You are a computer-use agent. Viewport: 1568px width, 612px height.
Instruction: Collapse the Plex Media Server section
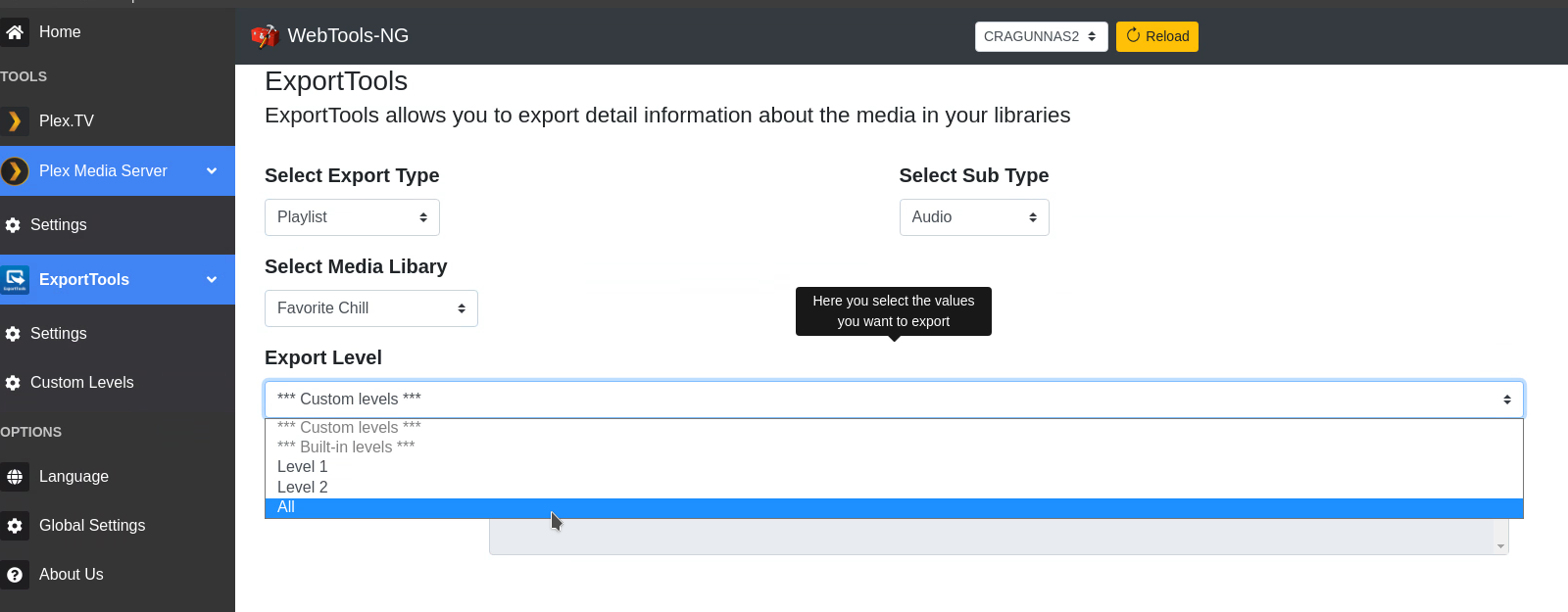point(212,171)
